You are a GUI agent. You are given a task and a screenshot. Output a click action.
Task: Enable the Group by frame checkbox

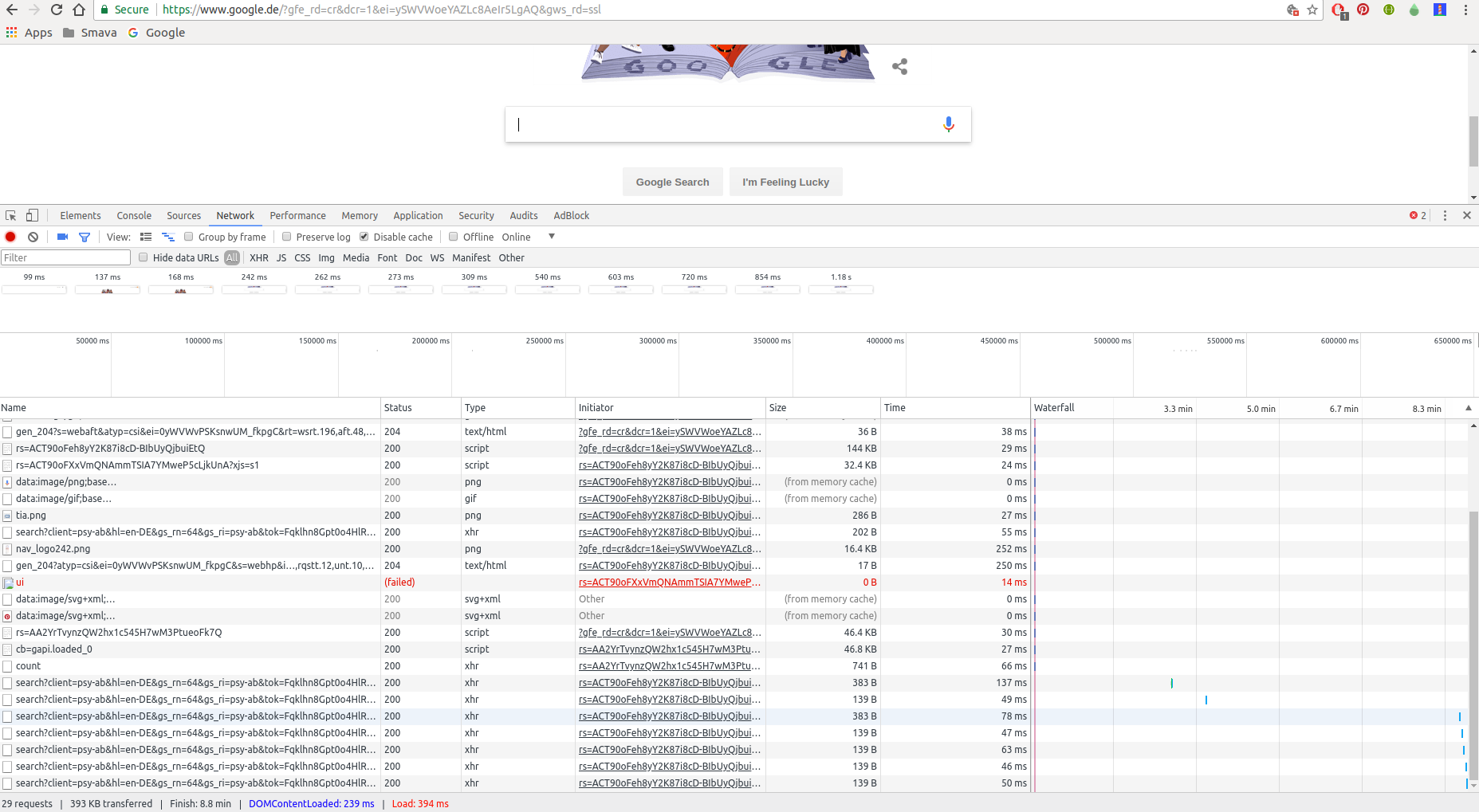[189, 237]
